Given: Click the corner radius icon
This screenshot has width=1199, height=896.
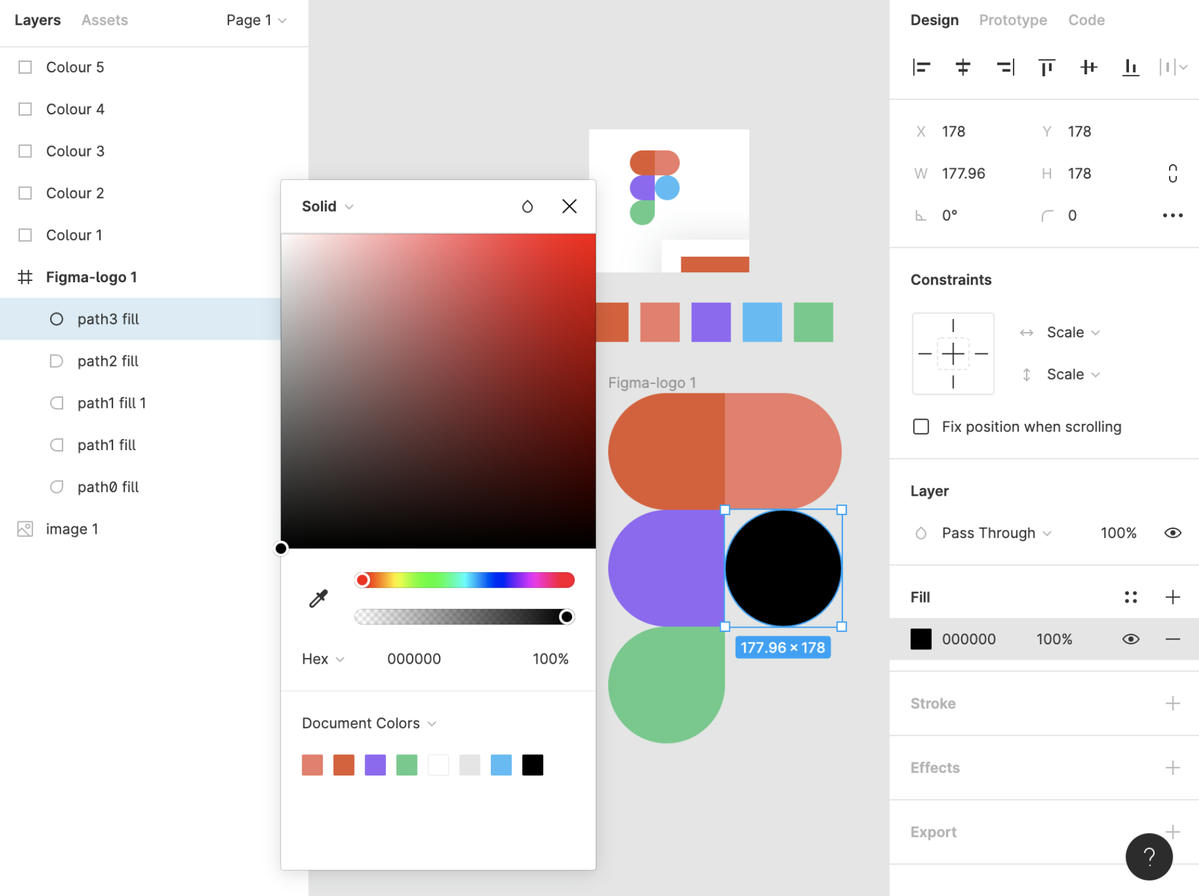Looking at the screenshot, I should click(x=1047, y=216).
